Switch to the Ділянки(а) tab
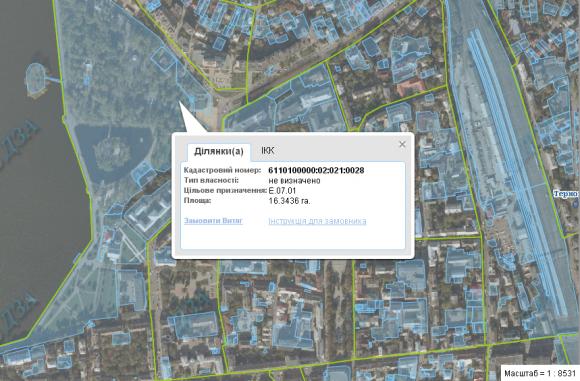Viewport: 580px width, 381px height. (219, 151)
